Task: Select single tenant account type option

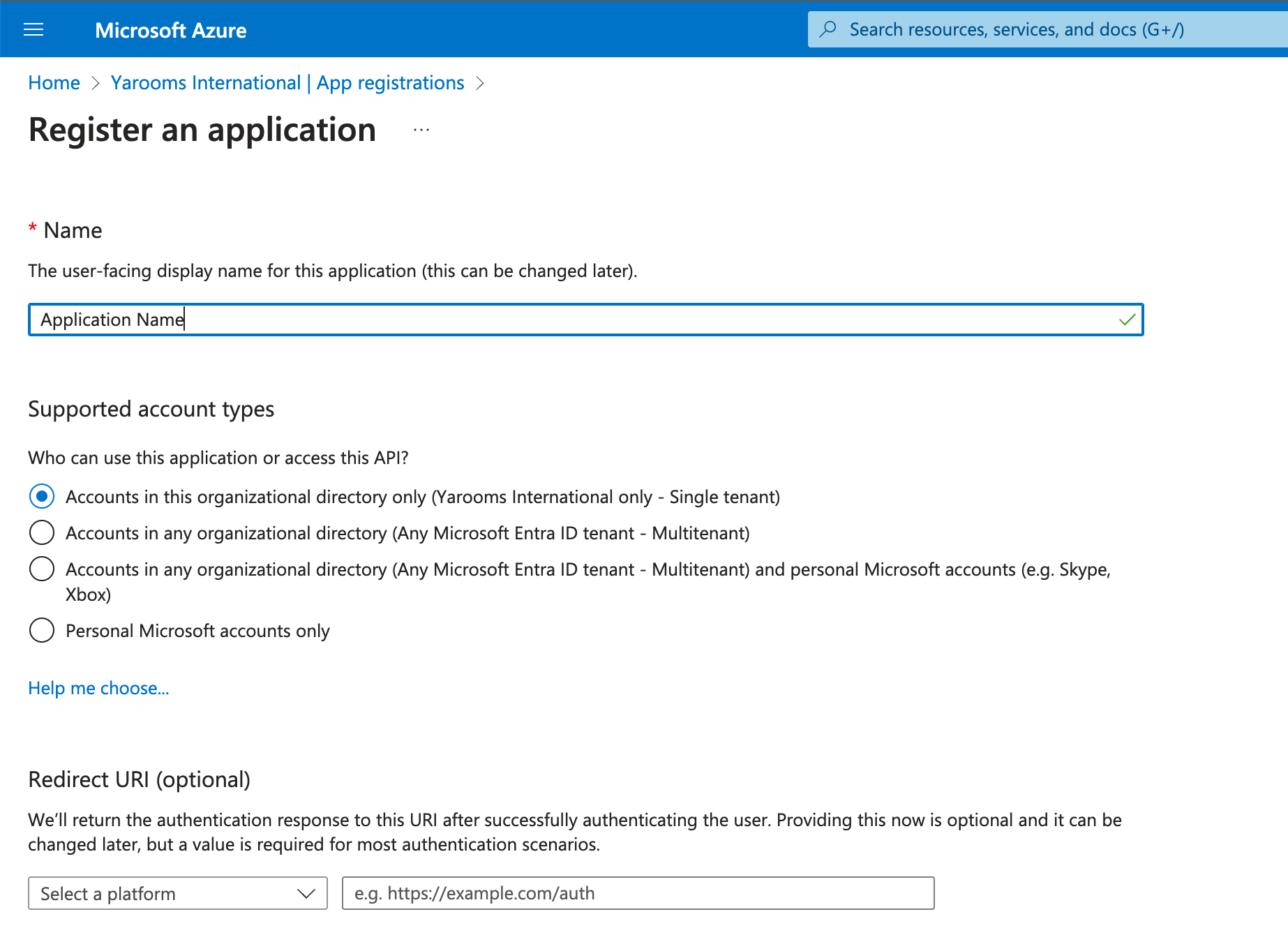Action: pos(41,496)
